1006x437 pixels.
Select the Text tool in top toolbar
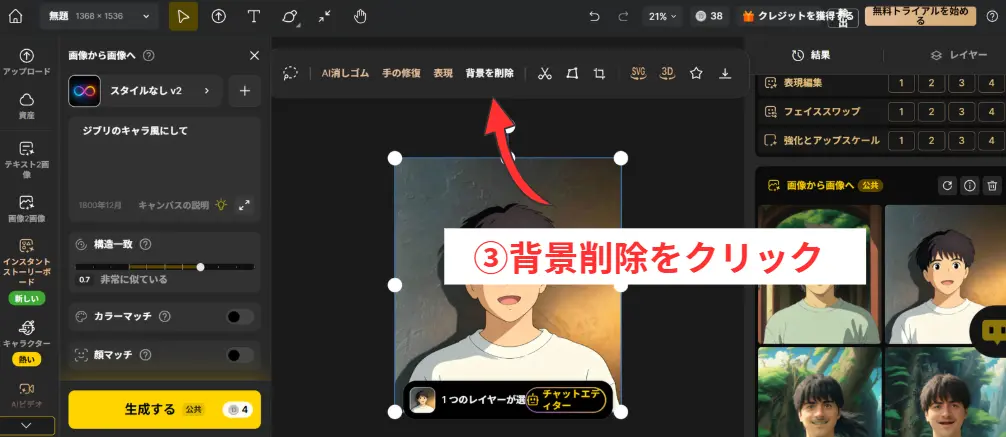click(254, 16)
